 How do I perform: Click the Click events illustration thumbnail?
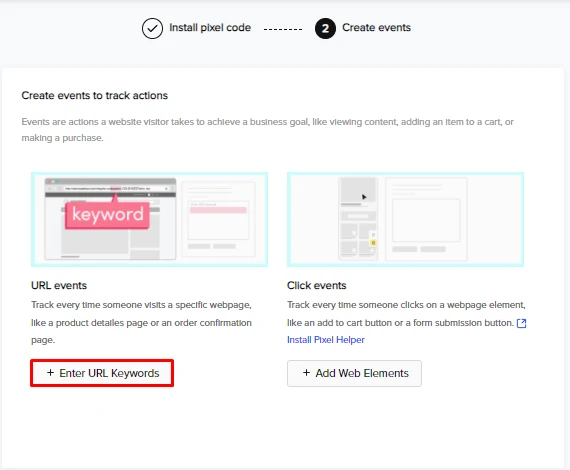coord(405,220)
